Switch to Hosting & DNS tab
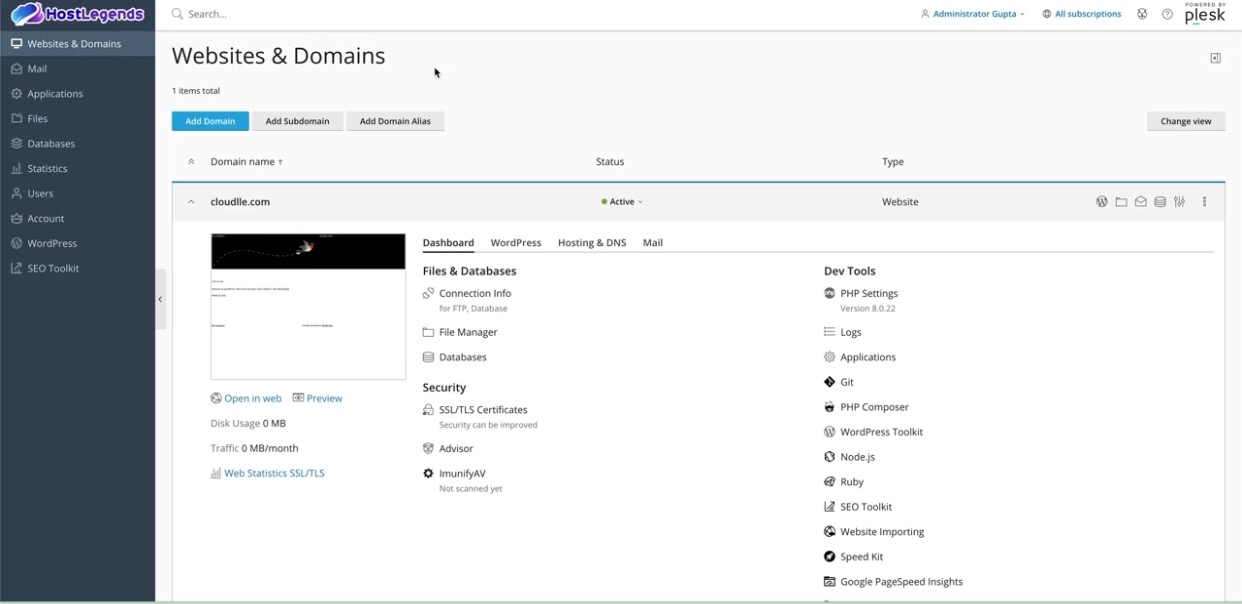The height and width of the screenshot is (604, 1242). click(592, 243)
